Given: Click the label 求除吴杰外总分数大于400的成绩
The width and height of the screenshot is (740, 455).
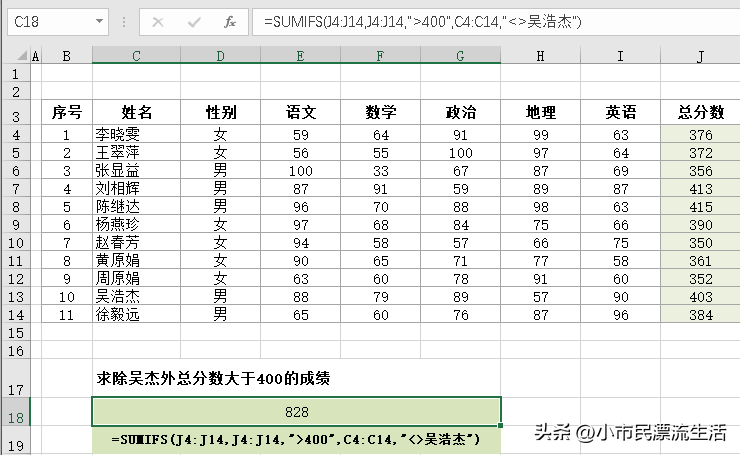Looking at the screenshot, I should coord(213,378).
